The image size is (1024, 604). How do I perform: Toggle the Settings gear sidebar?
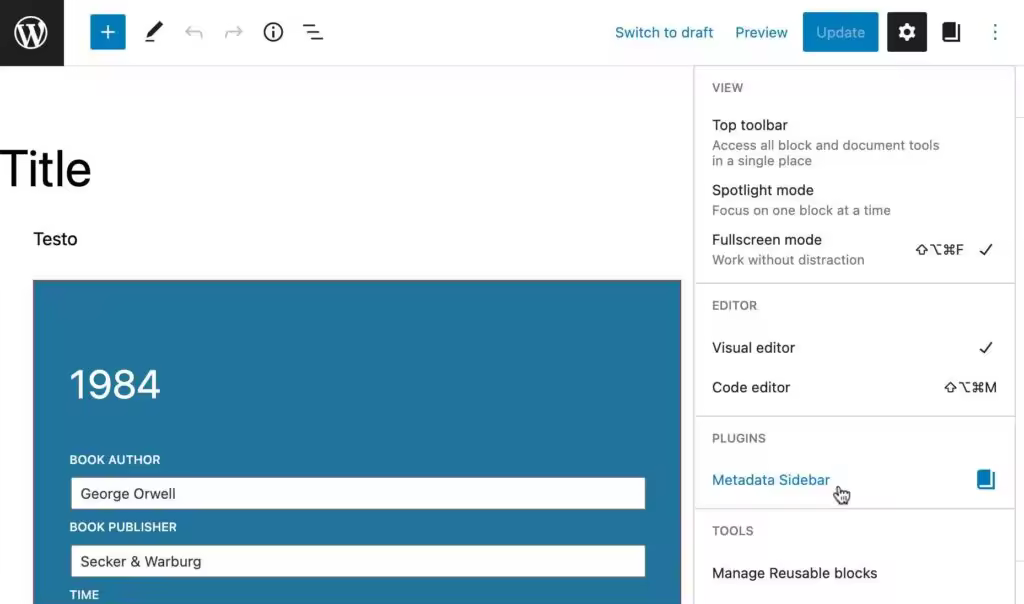pos(906,32)
